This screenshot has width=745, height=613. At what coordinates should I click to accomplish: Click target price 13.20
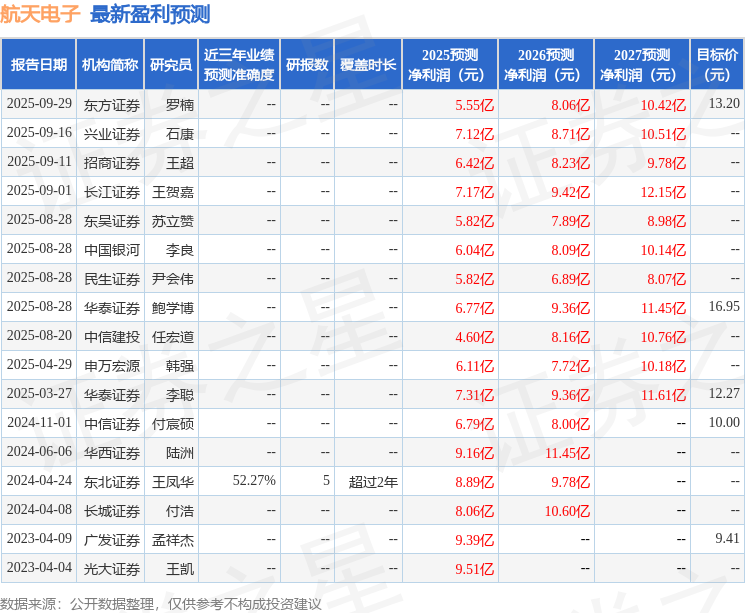[x=724, y=103]
